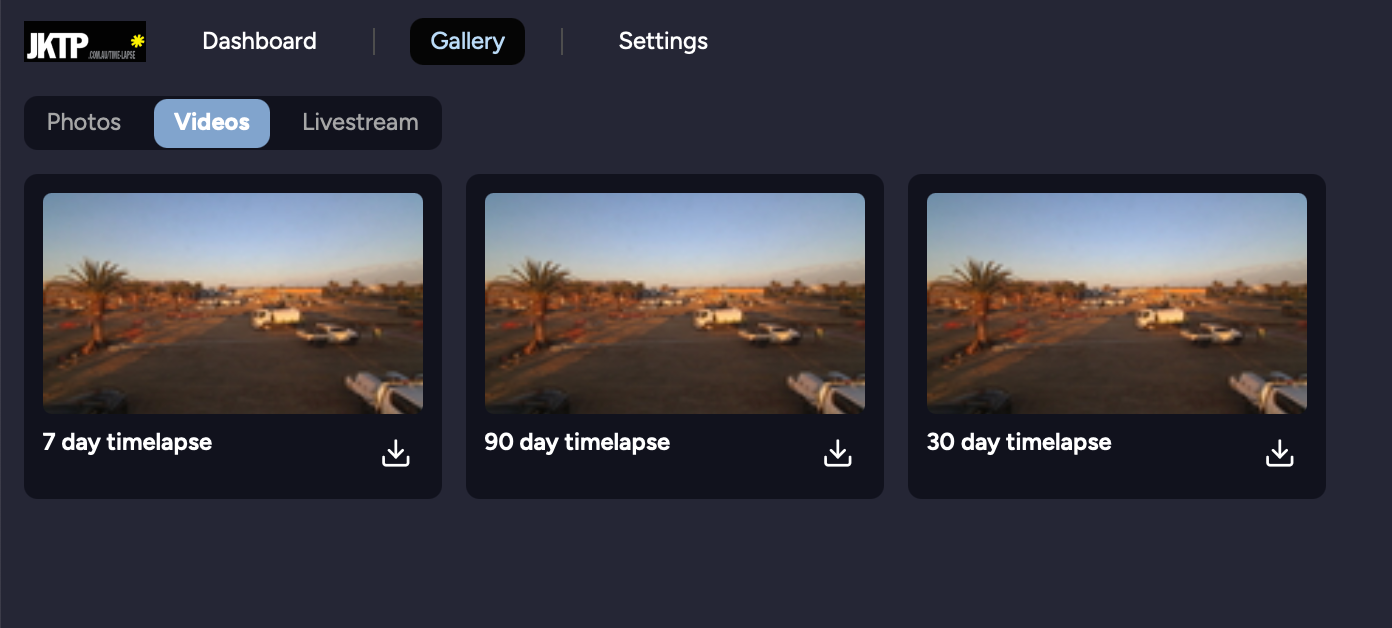Download the 90 day timelapse video

(x=838, y=453)
